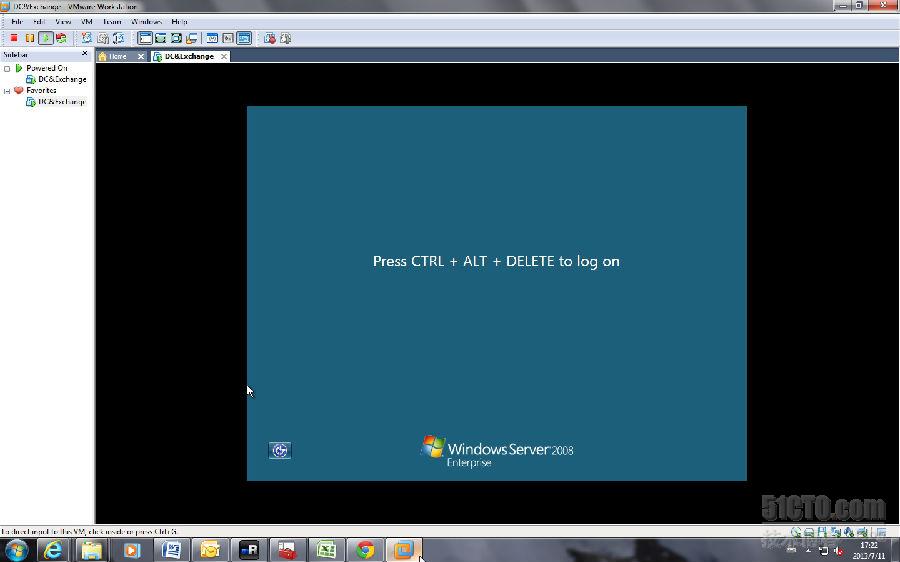Open Windows Explorer folder on taskbar
This screenshot has height=562, width=900.
[x=91, y=550]
